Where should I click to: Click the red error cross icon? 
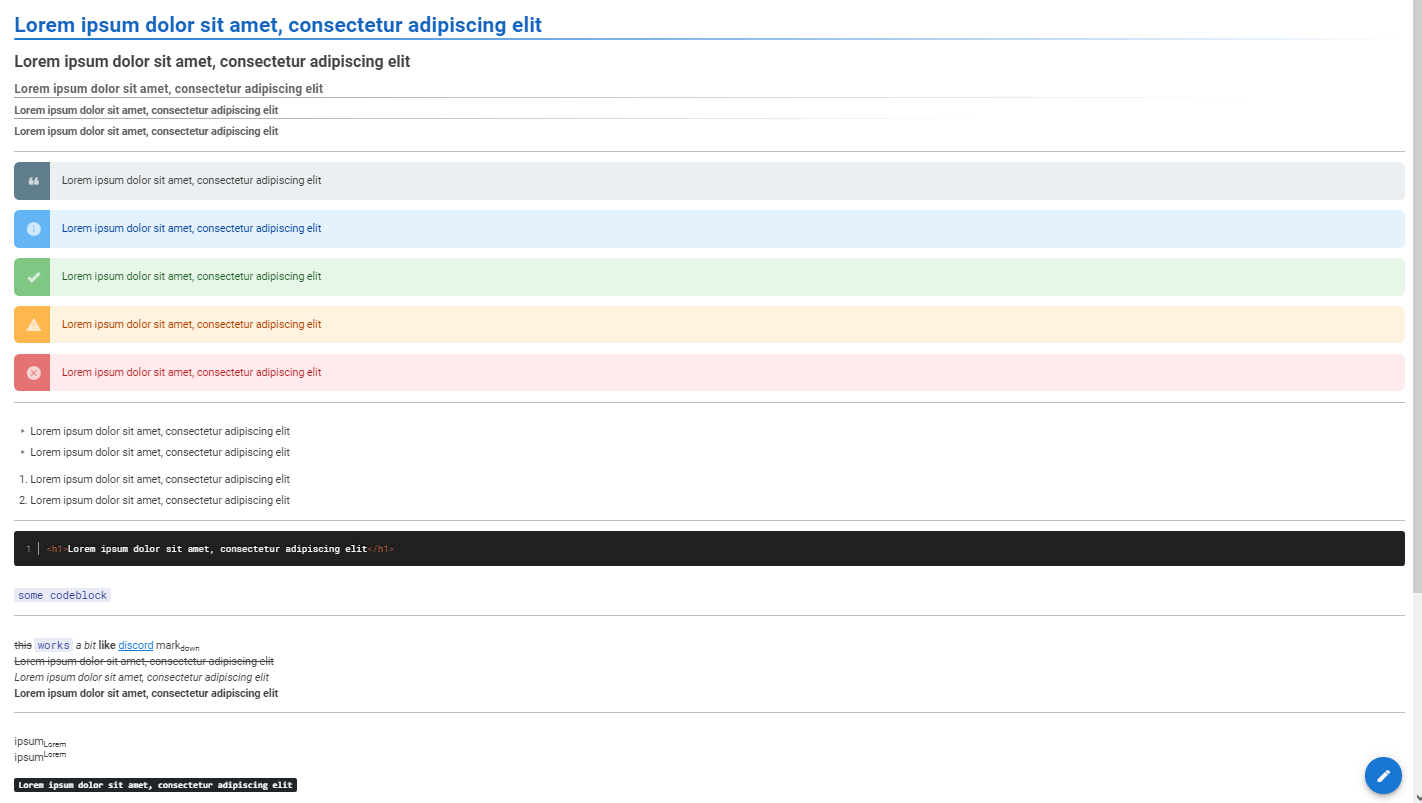pyautogui.click(x=31, y=371)
